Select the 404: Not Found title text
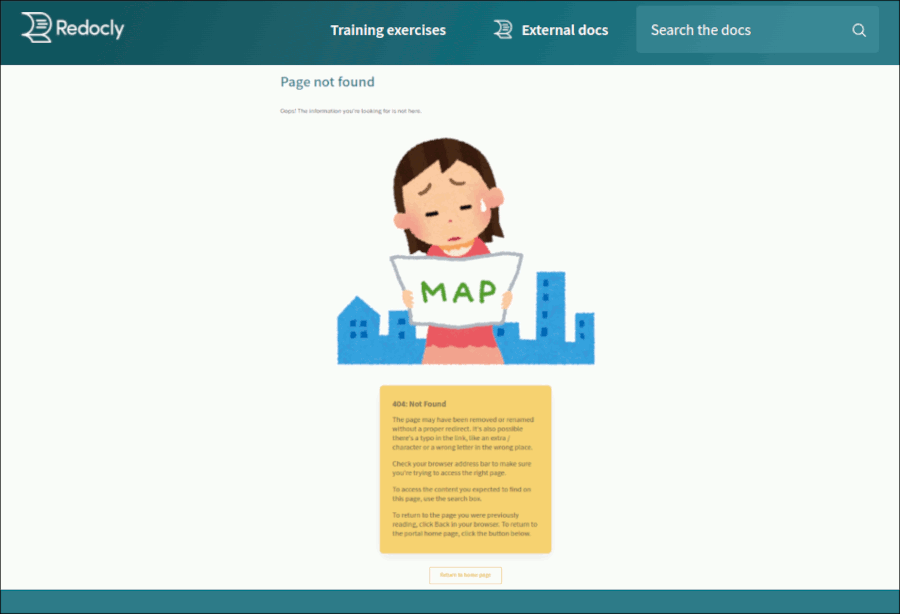The image size is (900, 614). pos(419,404)
